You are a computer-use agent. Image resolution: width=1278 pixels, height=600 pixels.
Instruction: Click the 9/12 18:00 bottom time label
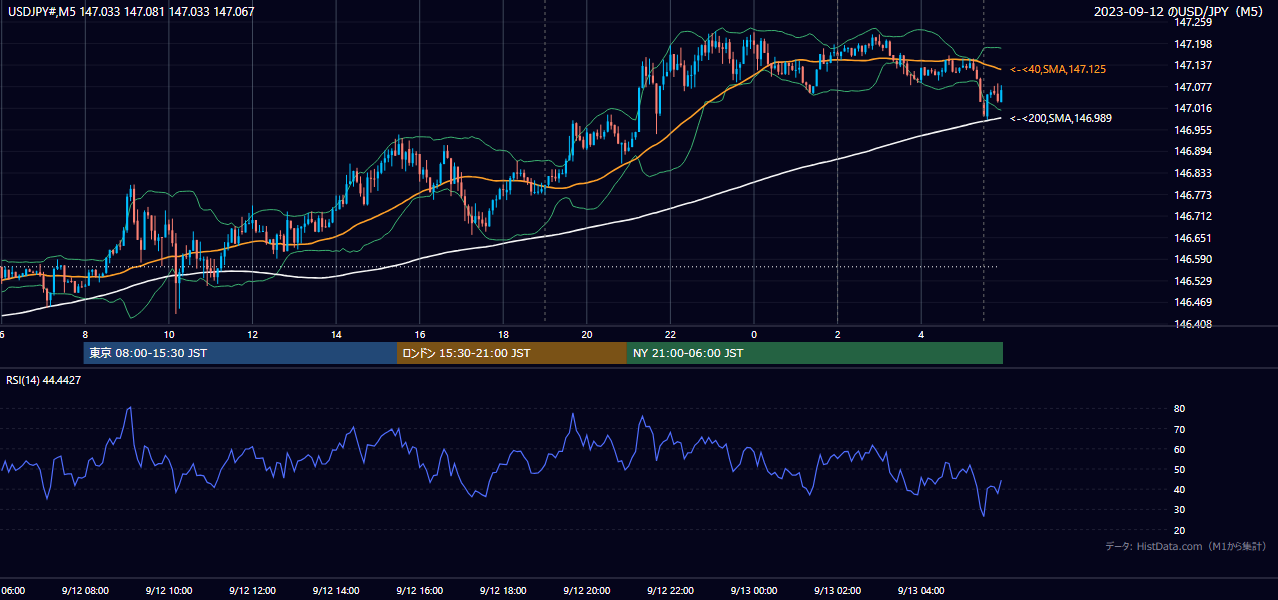(503, 591)
